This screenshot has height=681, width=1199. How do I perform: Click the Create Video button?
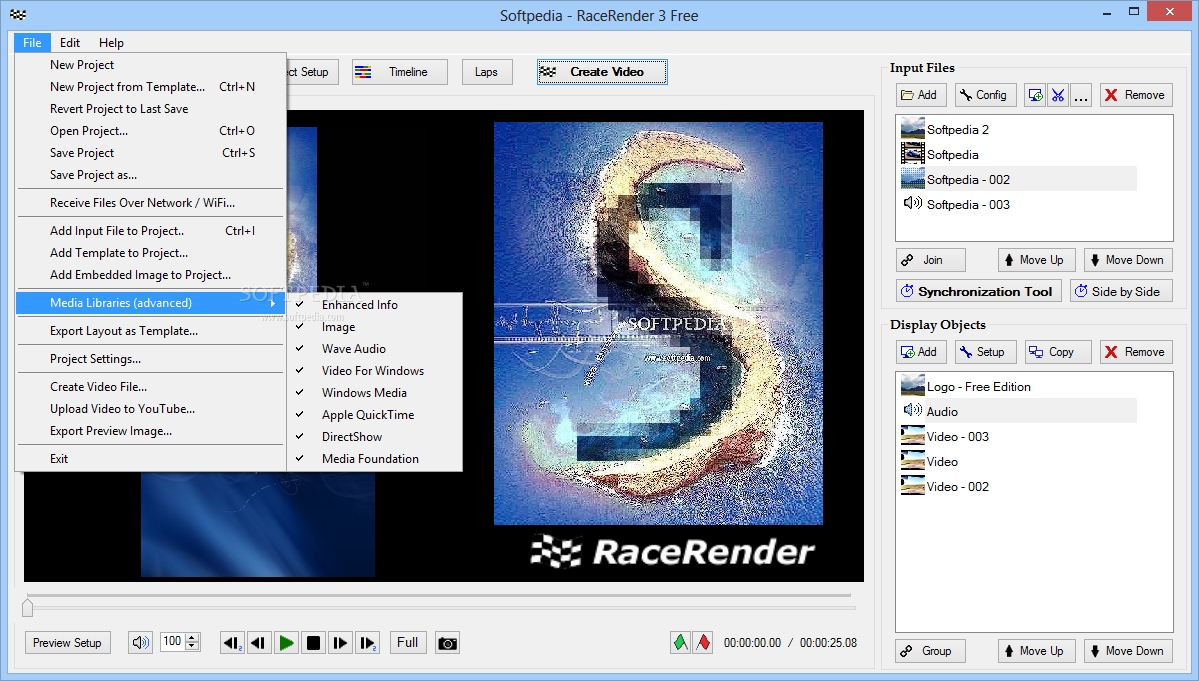pos(602,72)
